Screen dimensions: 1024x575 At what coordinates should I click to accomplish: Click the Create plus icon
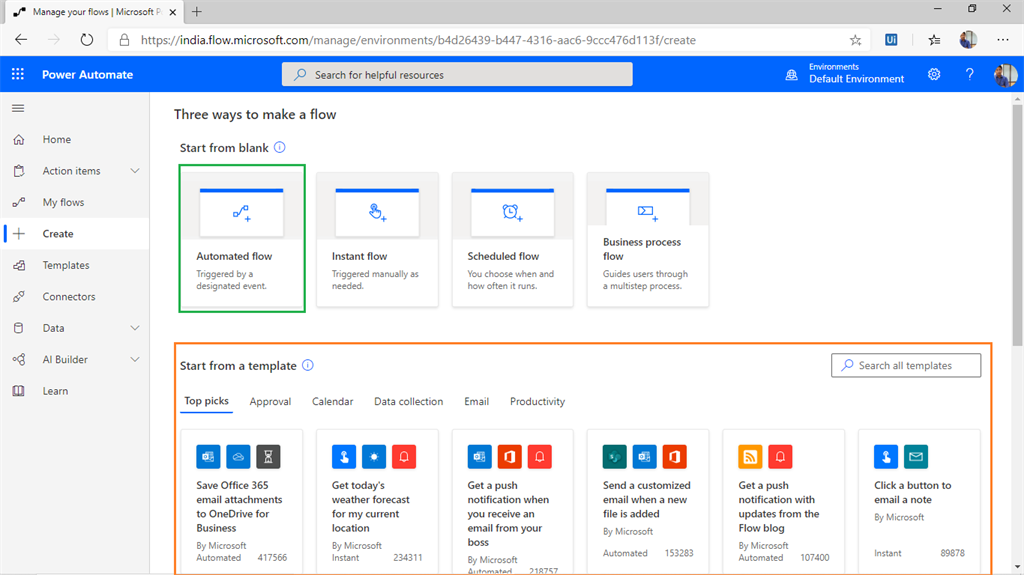(x=19, y=233)
